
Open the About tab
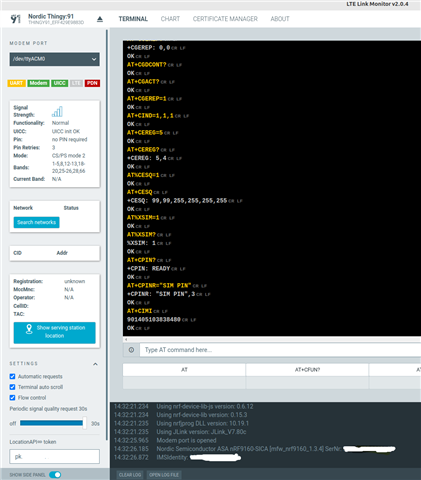coord(280,19)
